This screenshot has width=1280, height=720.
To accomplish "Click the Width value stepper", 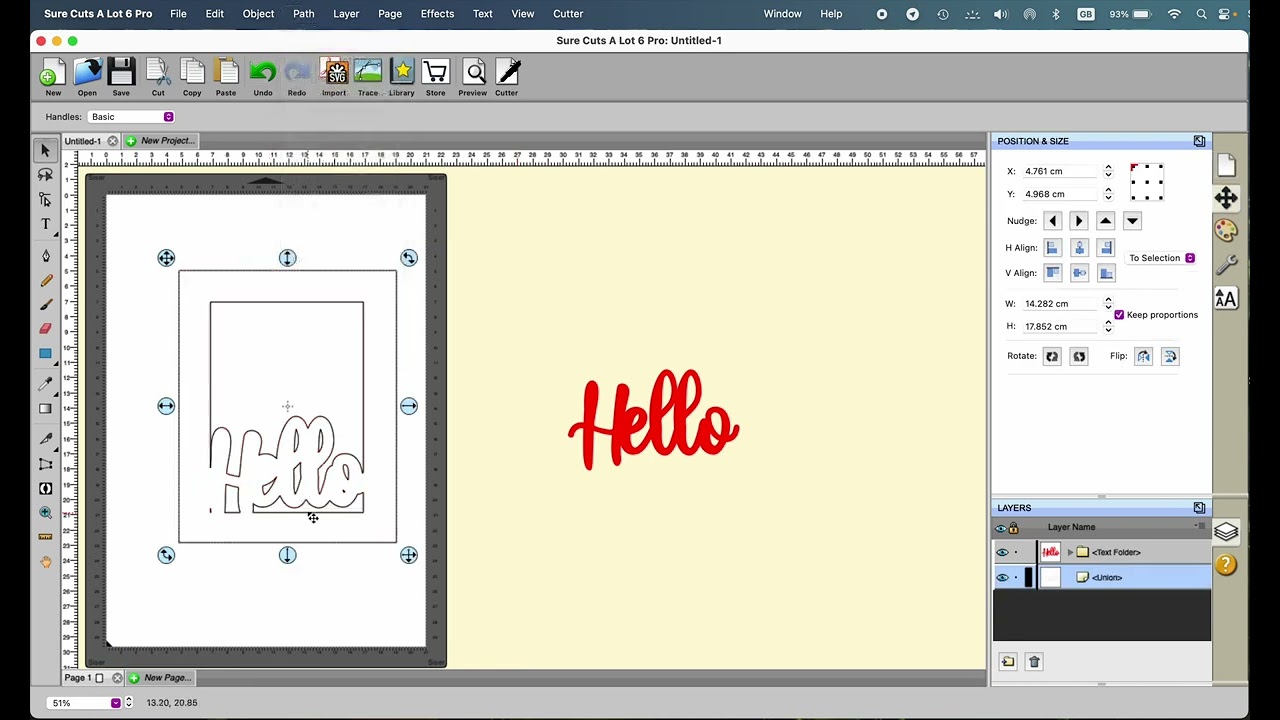I will 1108,303.
